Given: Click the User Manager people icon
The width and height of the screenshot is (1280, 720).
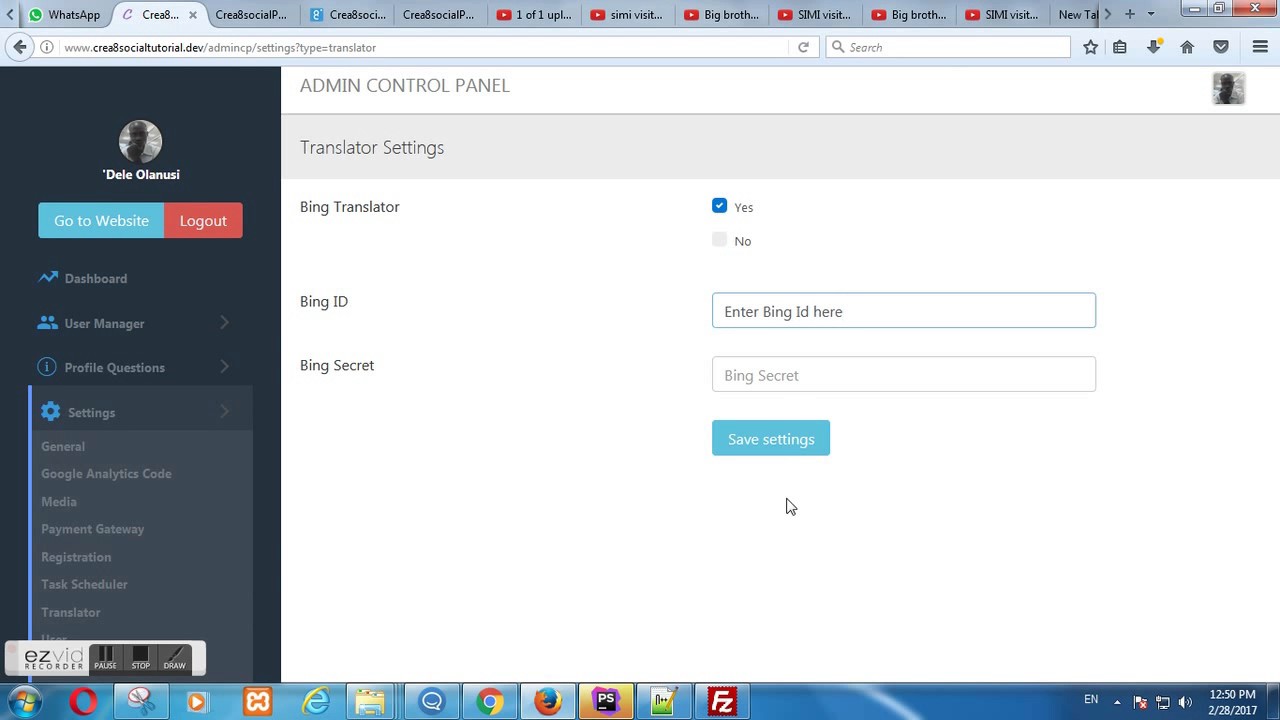Looking at the screenshot, I should point(47,323).
